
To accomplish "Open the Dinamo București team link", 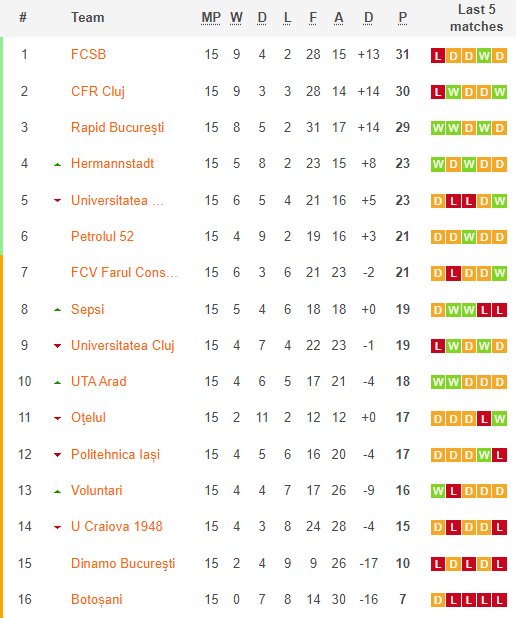I will 123,564.
